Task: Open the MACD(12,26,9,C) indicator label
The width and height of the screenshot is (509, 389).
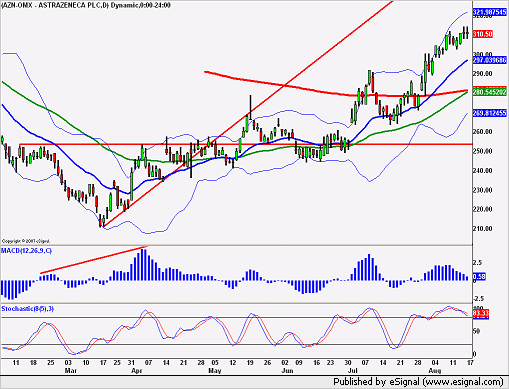Action: pos(26,251)
